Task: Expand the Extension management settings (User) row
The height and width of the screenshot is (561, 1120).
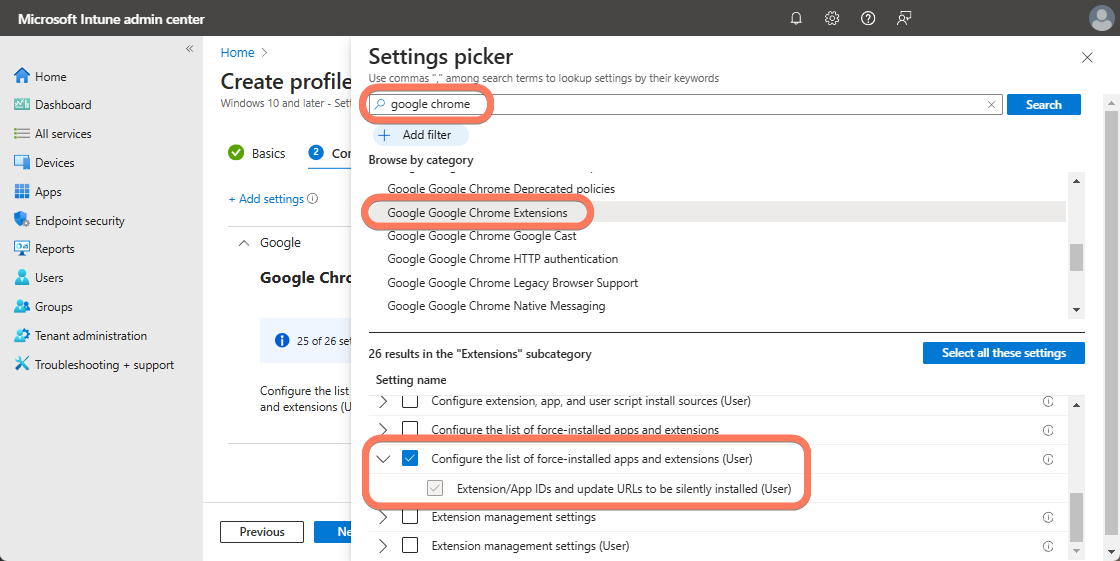Action: pyautogui.click(x=384, y=546)
